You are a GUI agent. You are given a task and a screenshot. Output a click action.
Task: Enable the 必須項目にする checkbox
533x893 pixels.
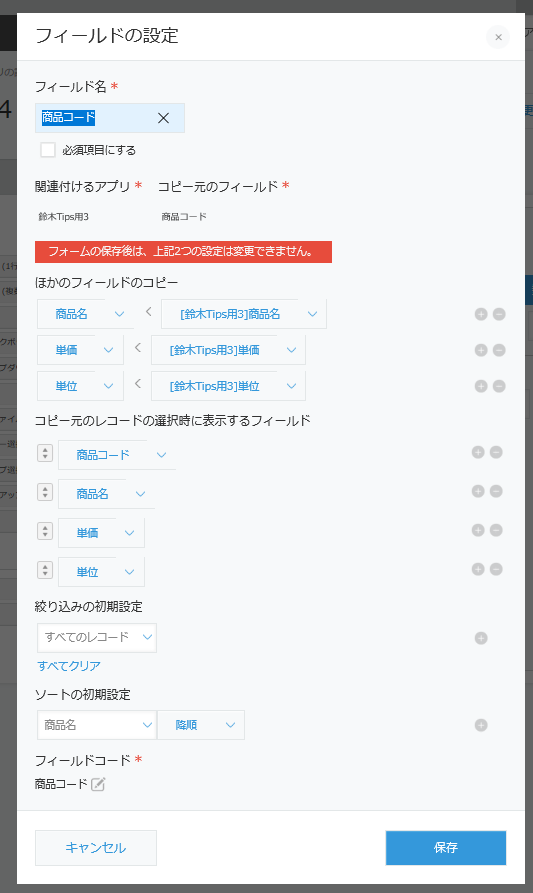click(x=48, y=150)
